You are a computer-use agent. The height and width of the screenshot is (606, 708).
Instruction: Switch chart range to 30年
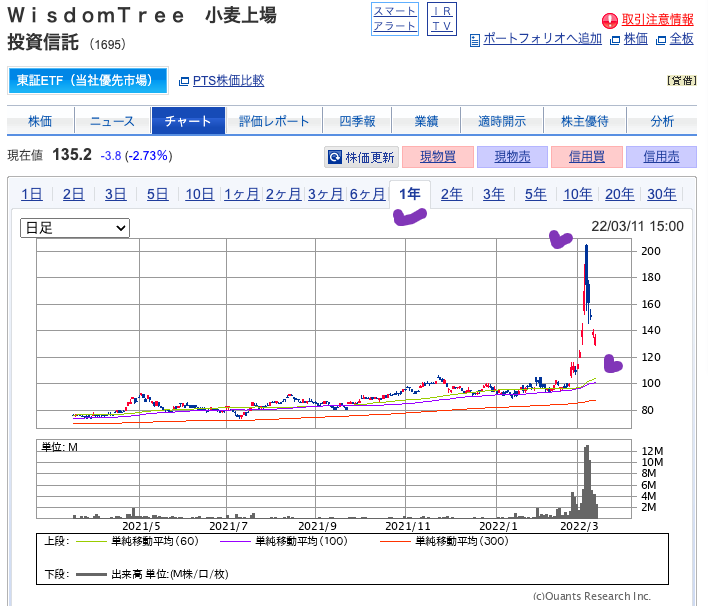pos(661,194)
